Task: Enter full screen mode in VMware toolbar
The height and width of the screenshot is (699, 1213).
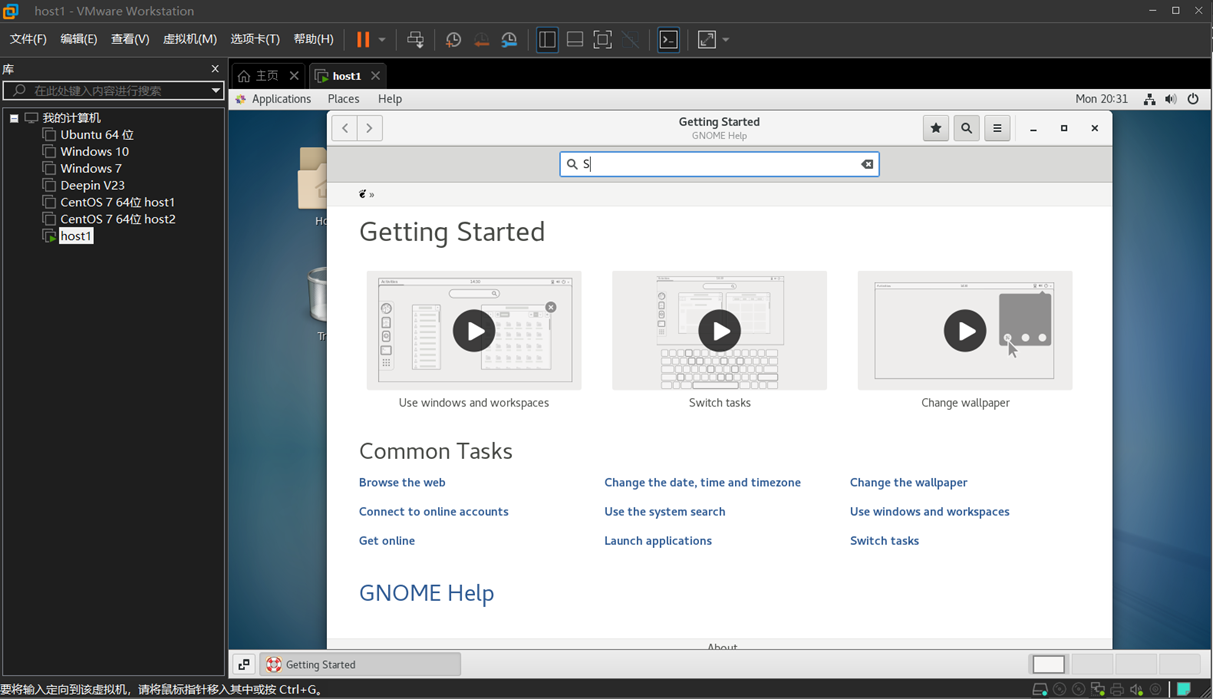Action: coord(603,40)
